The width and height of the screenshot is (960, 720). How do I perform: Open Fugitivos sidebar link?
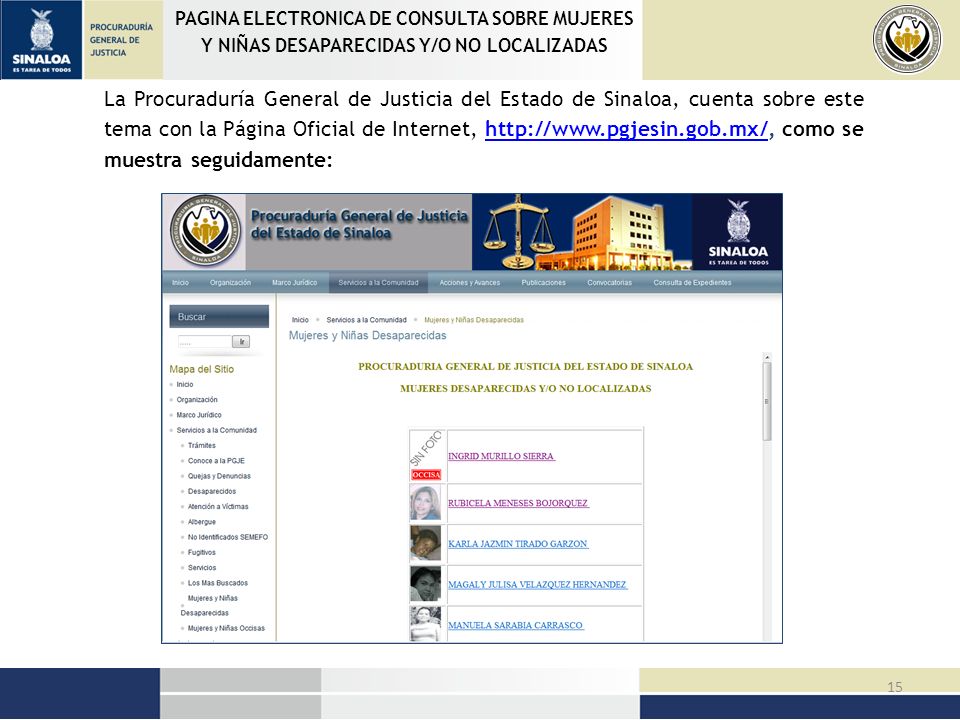click(x=201, y=553)
